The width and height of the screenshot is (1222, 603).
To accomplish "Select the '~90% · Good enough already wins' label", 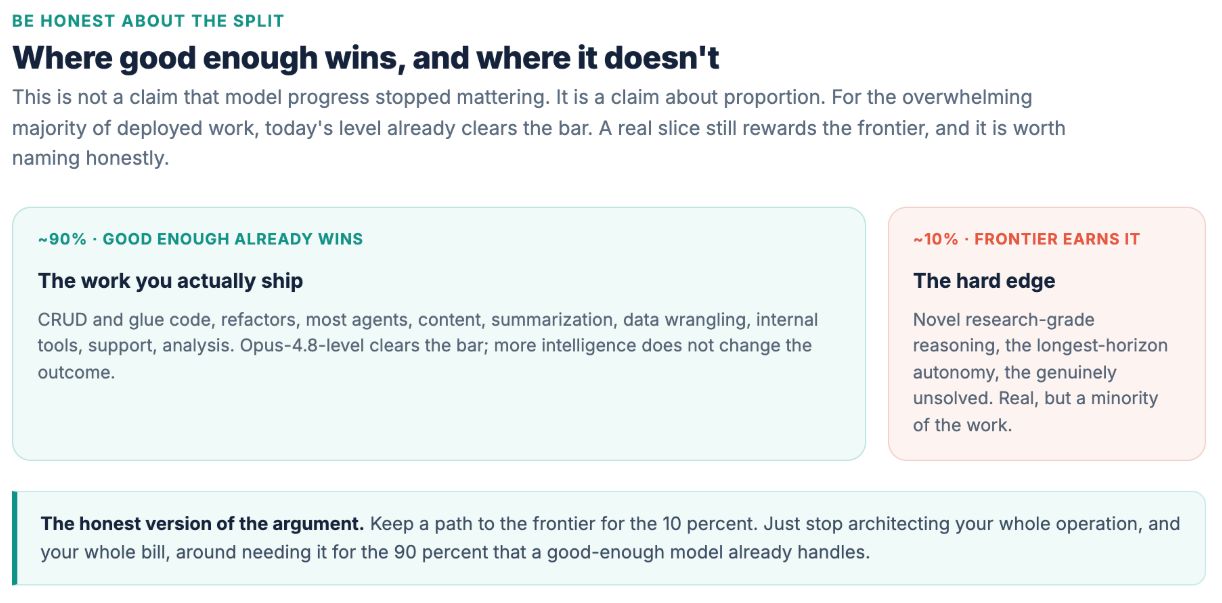I will point(201,239).
